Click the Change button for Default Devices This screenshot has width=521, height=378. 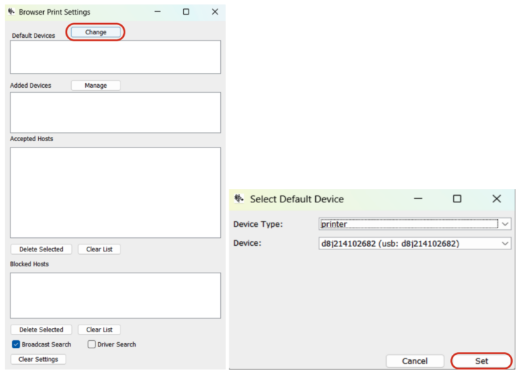coord(96,32)
